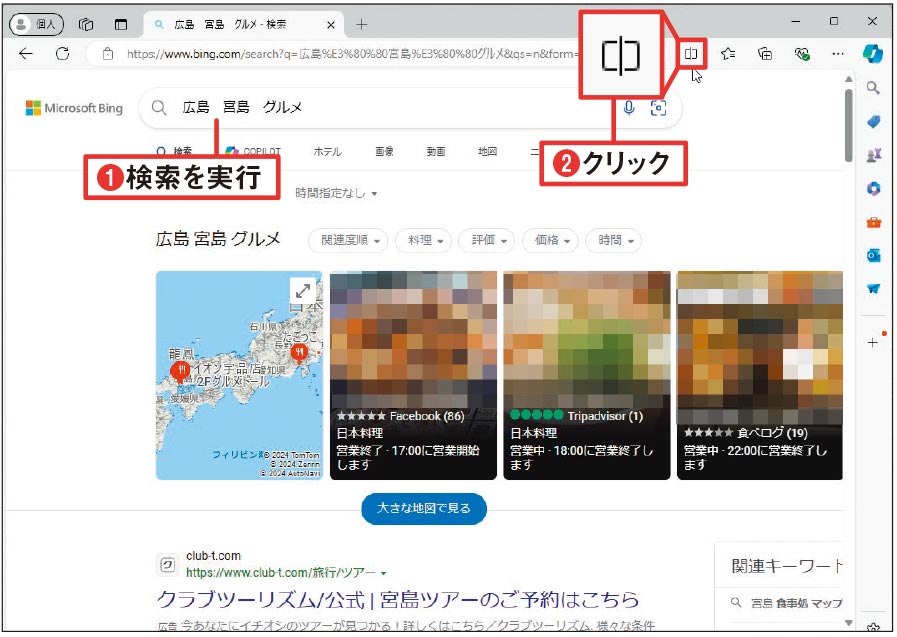Open visual search using the camera icon
The width and height of the screenshot is (897, 637).
658,109
